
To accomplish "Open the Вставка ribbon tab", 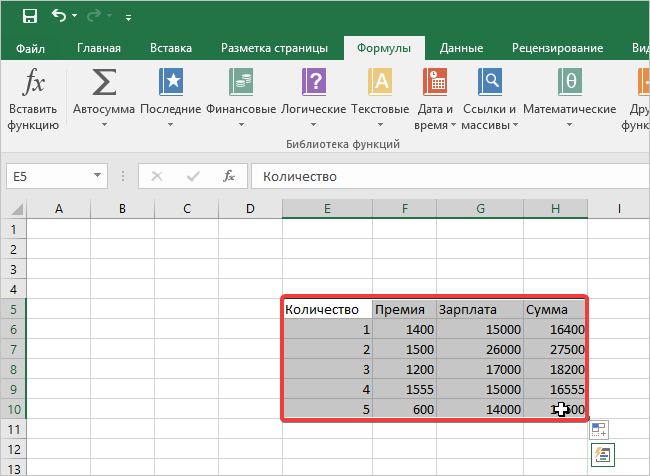I will click(x=171, y=48).
